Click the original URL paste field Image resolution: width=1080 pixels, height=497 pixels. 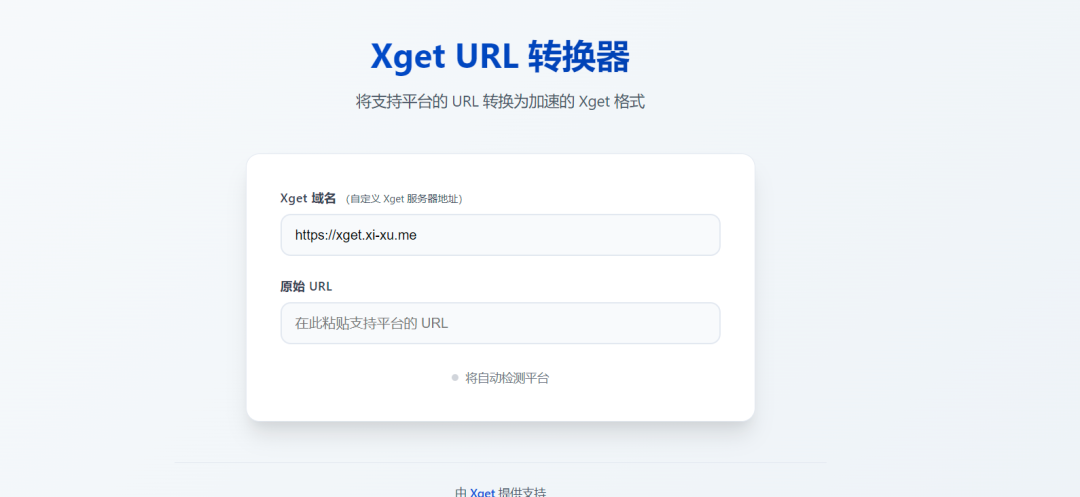click(x=500, y=323)
